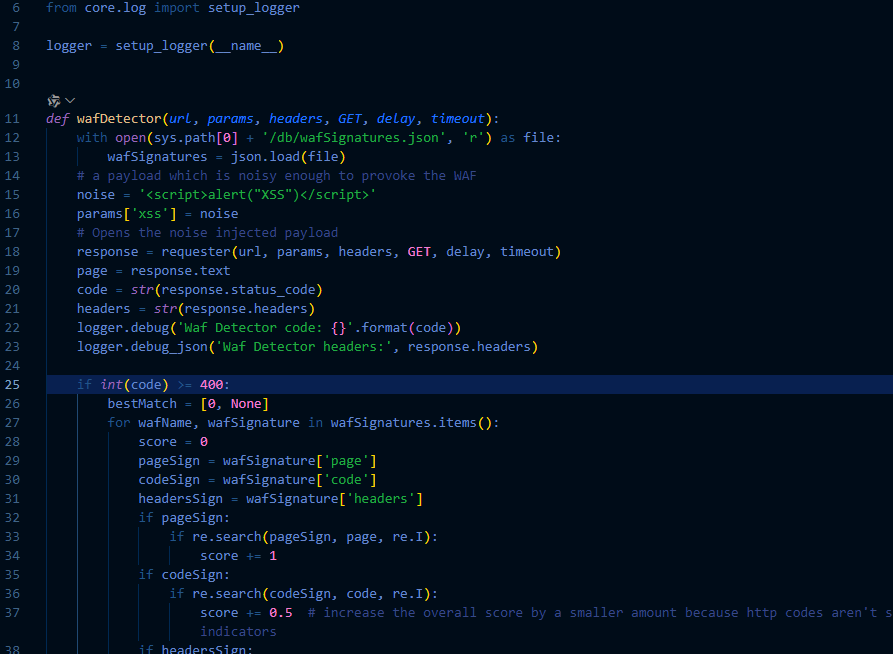Click wafSignatures.items() in the for loop
Viewport: 893px width, 654px height.
coord(410,423)
